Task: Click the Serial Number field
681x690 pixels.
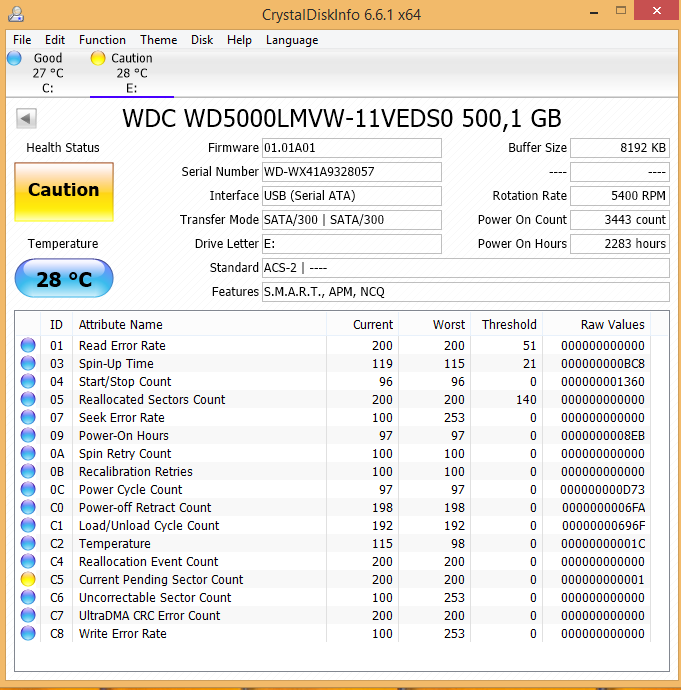Action: (351, 172)
